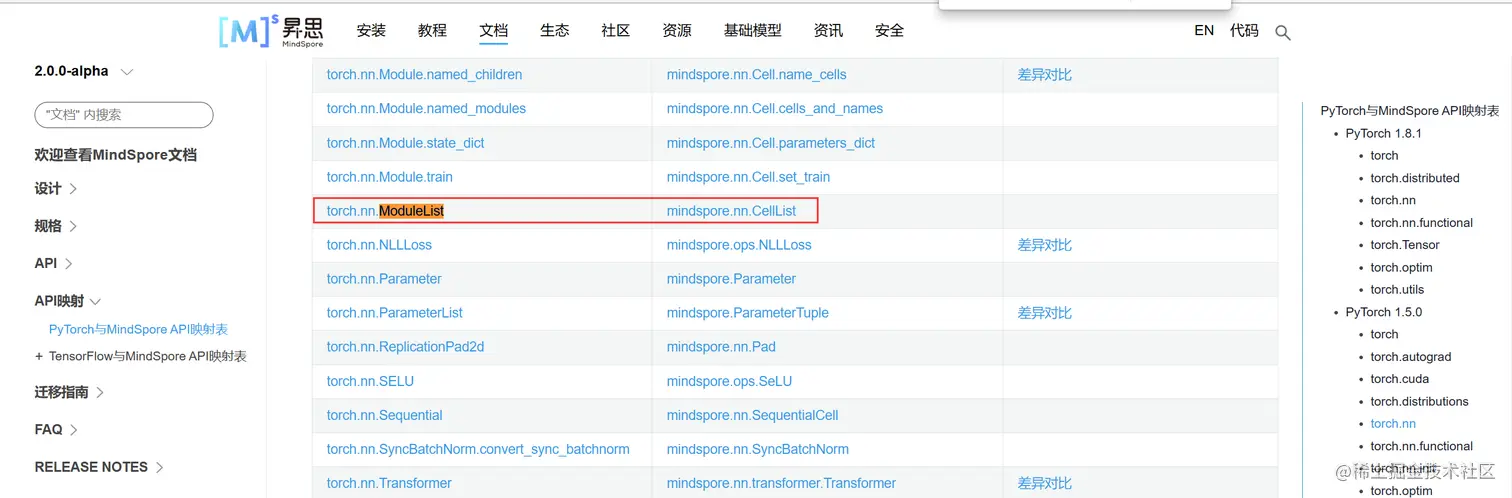
Task: Open the 代码 link
Action: pyautogui.click(x=1244, y=31)
